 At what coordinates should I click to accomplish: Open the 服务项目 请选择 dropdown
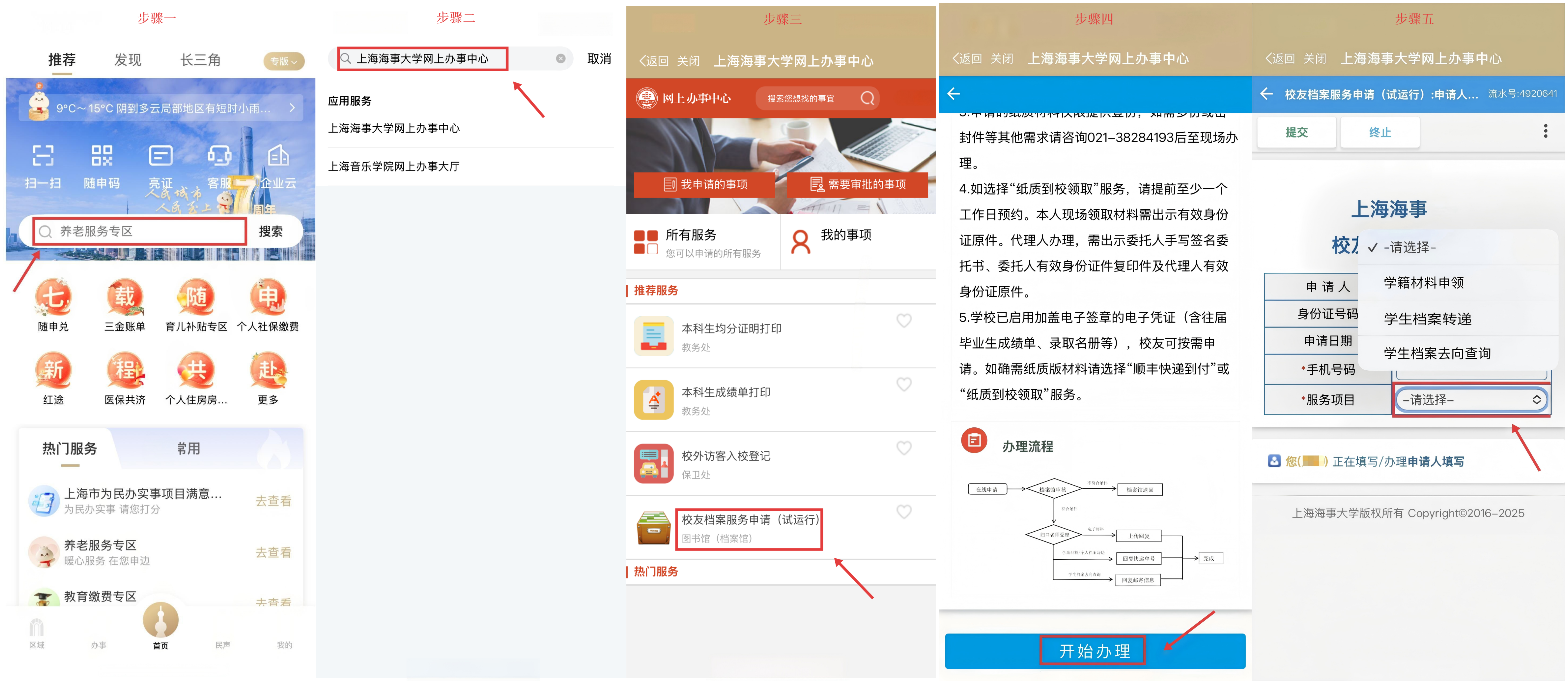(1471, 400)
